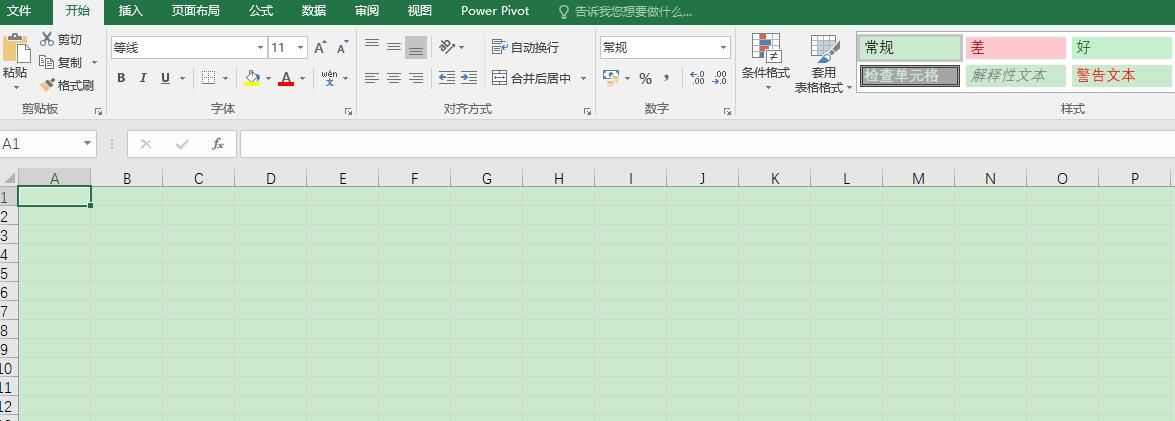The width and height of the screenshot is (1175, 421).
Task: Apply the 好 (Good) cell style
Action: coord(1122,48)
